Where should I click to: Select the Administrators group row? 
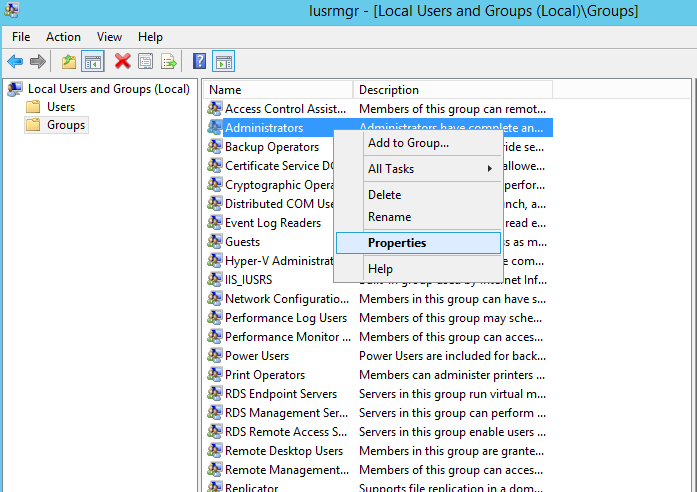(380, 128)
